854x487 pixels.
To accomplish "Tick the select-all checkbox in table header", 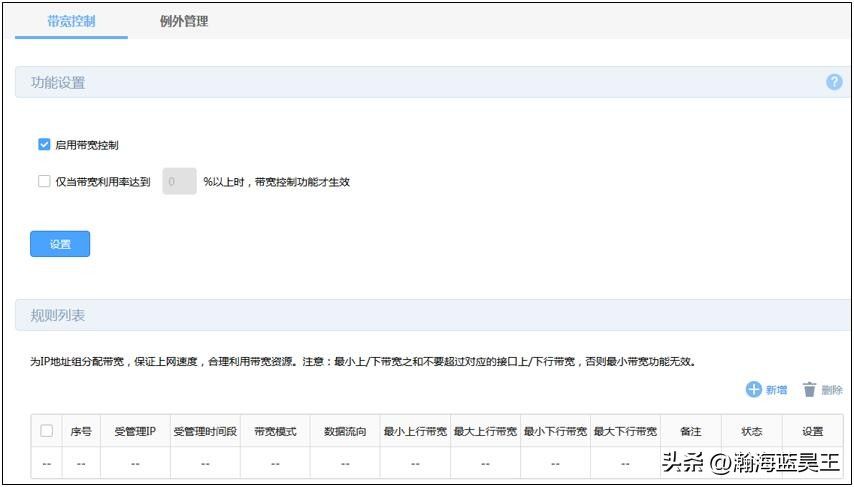I will [46, 431].
